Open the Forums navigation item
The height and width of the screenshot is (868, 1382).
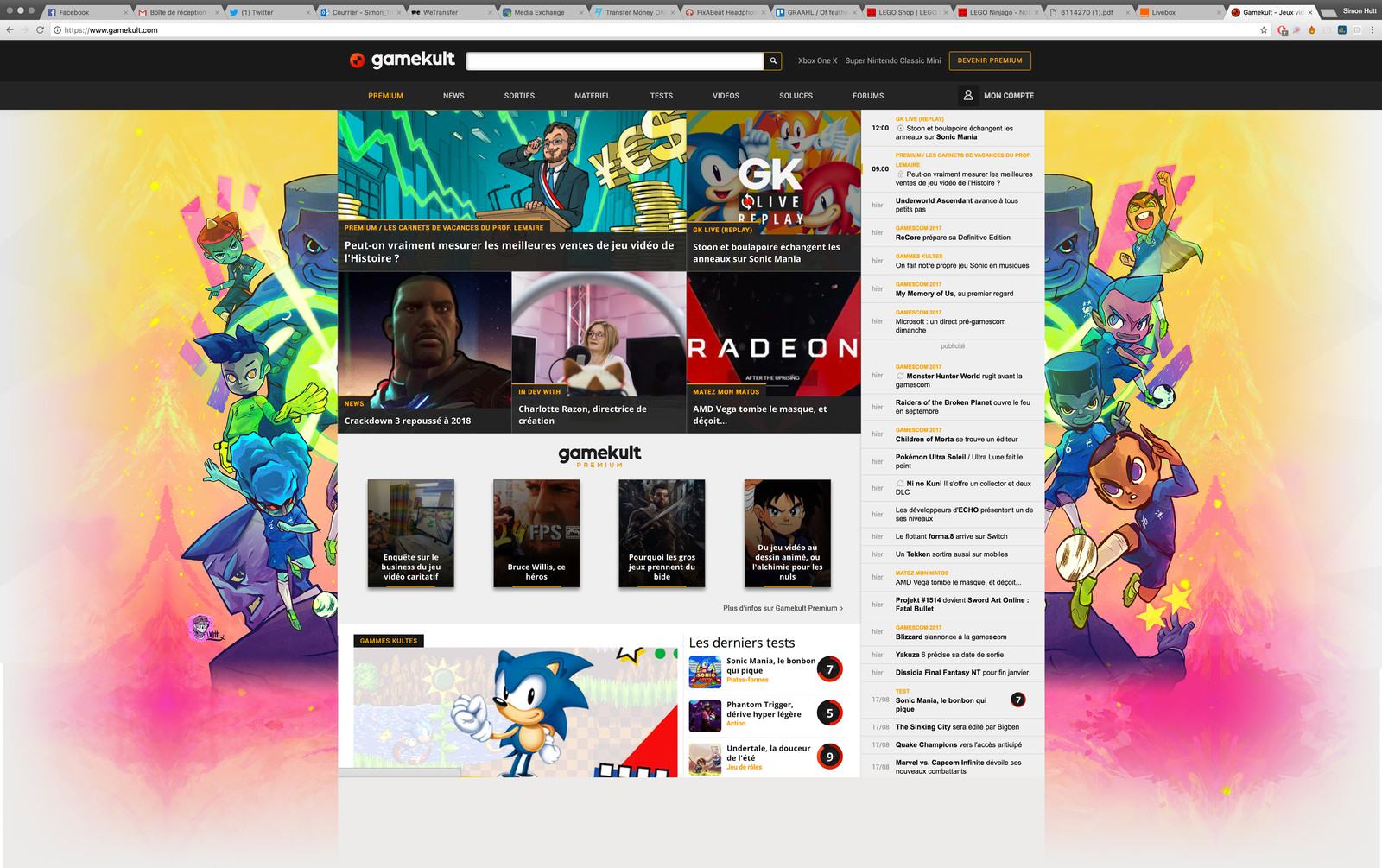coord(868,96)
